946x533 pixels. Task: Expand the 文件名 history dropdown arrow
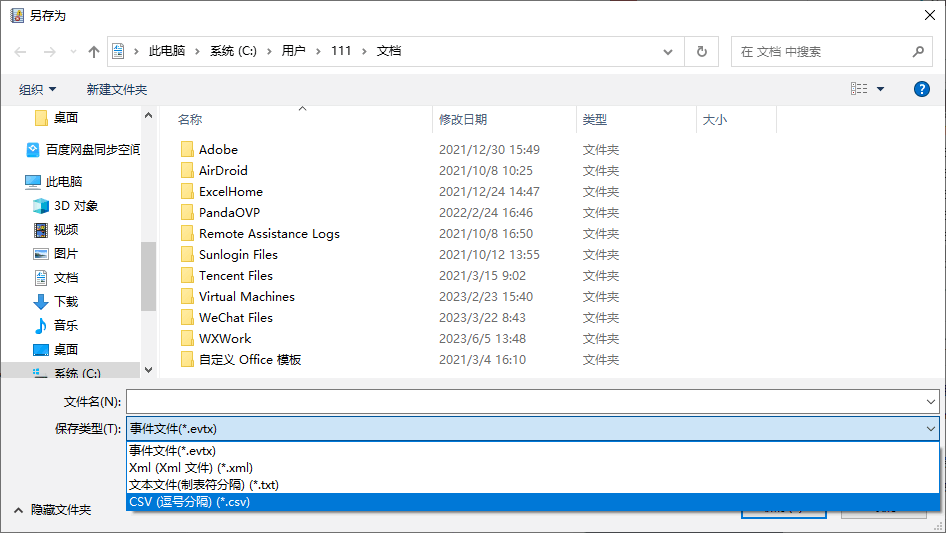pyautogui.click(x=931, y=401)
